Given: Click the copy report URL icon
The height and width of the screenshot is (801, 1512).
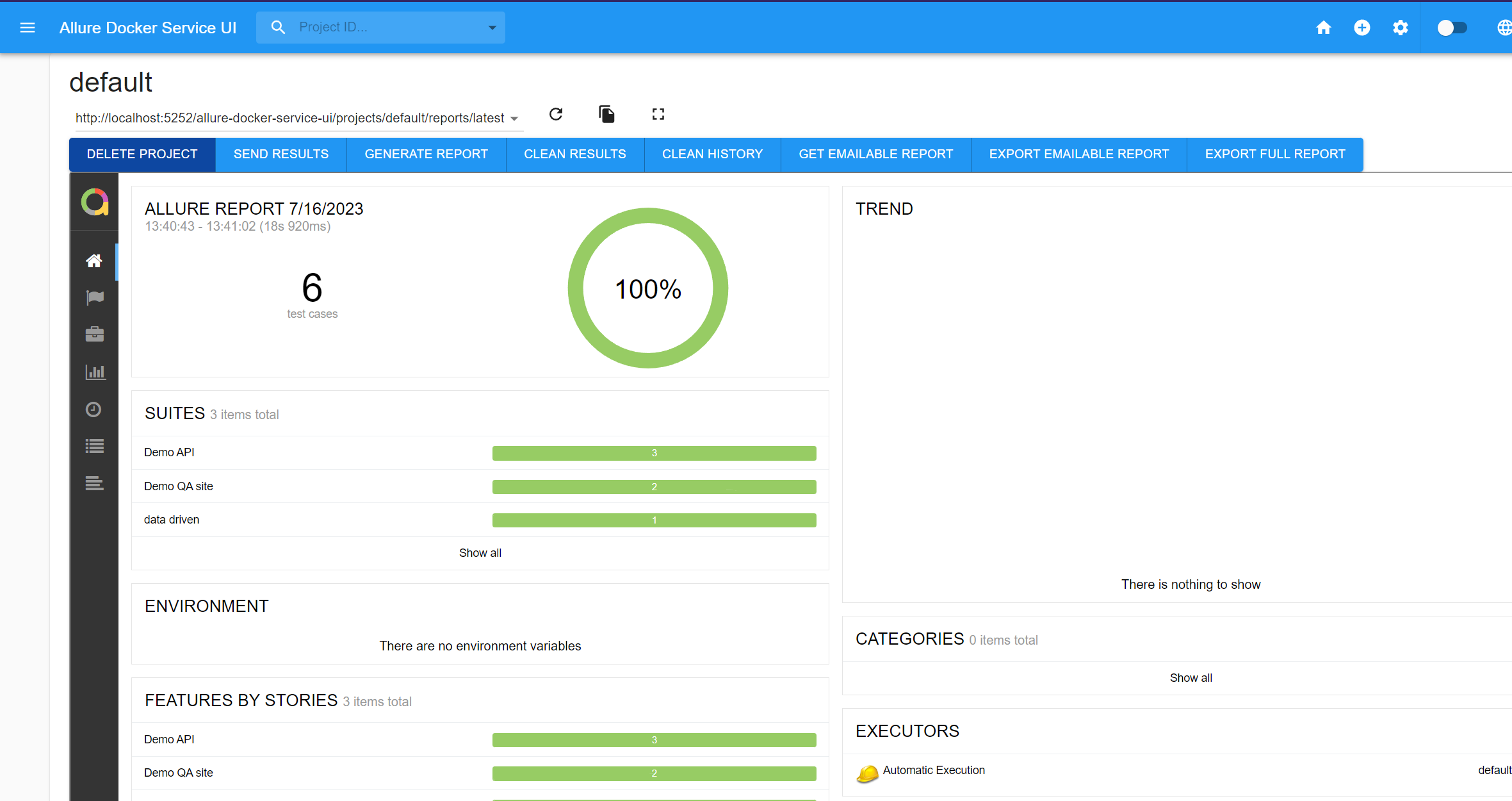Looking at the screenshot, I should click(x=606, y=114).
